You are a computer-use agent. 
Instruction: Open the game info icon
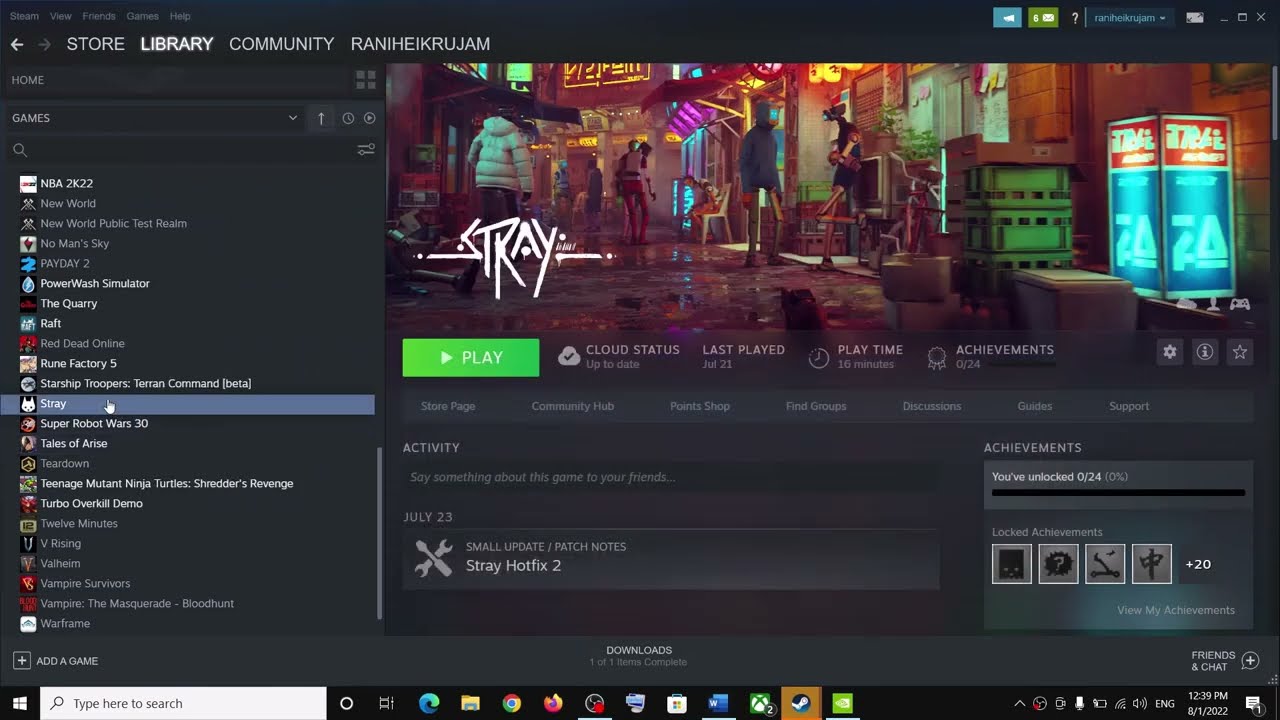(1205, 352)
